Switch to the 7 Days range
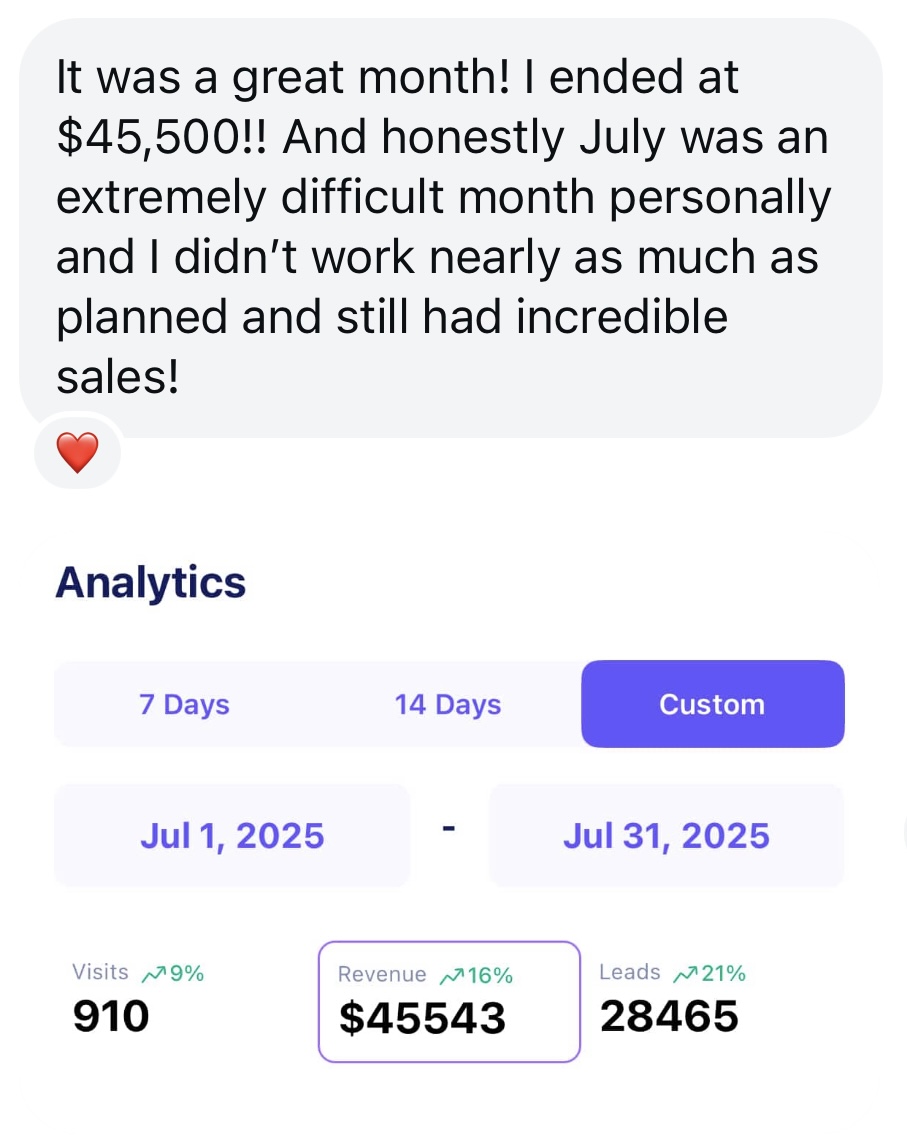 coord(184,704)
